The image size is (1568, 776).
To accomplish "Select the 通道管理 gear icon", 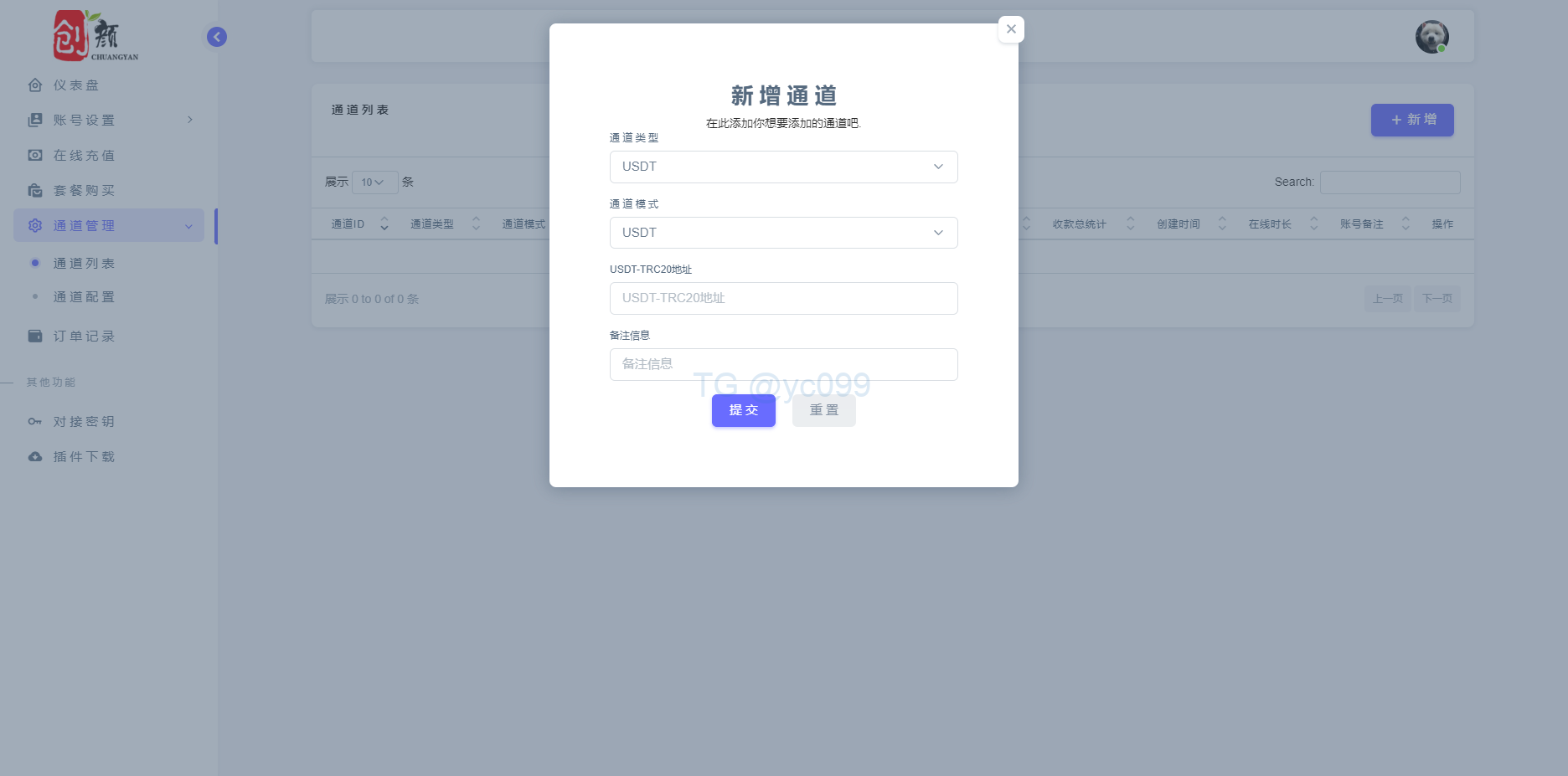I will 34,225.
